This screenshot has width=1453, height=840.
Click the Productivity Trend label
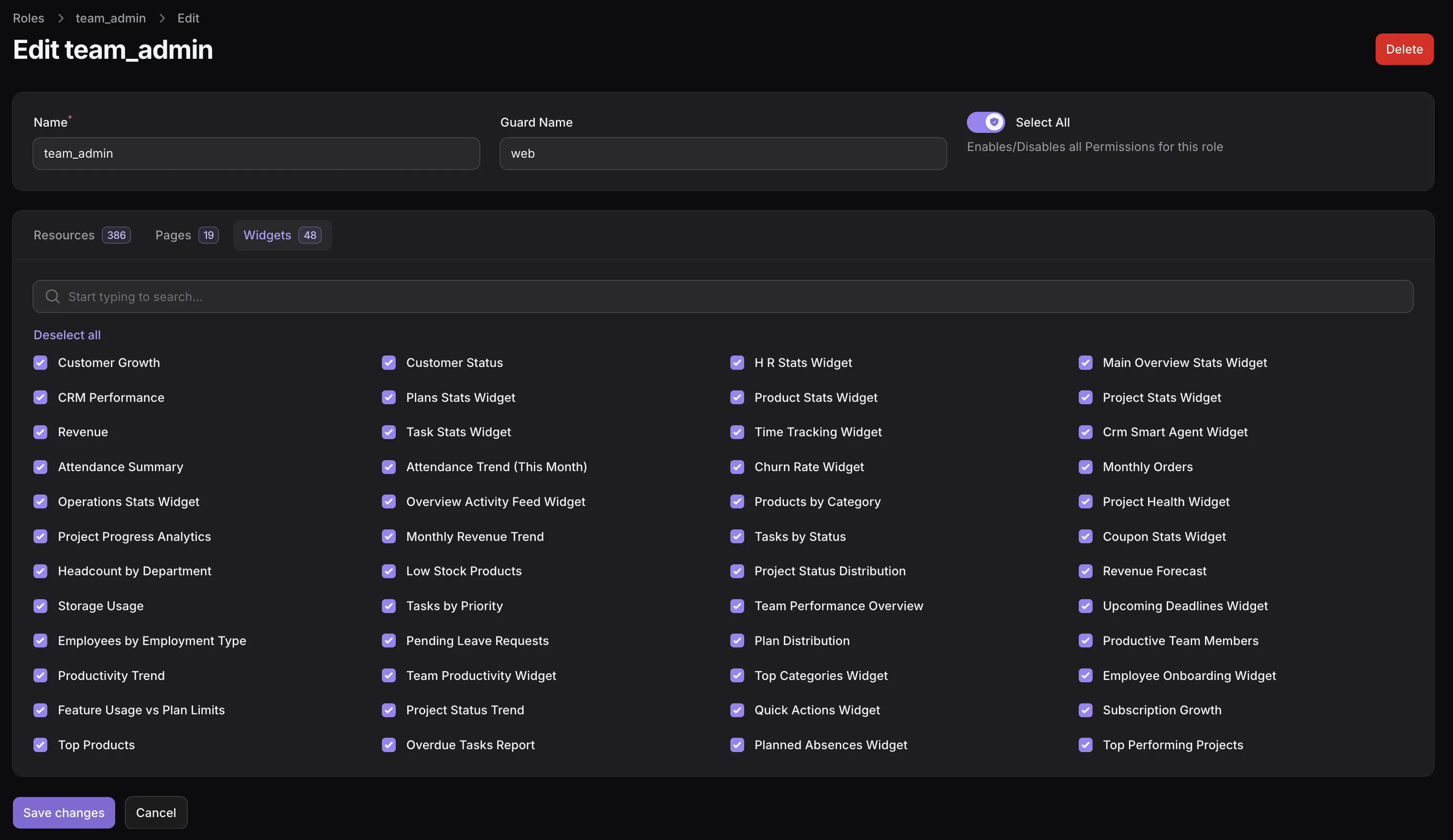pos(111,675)
